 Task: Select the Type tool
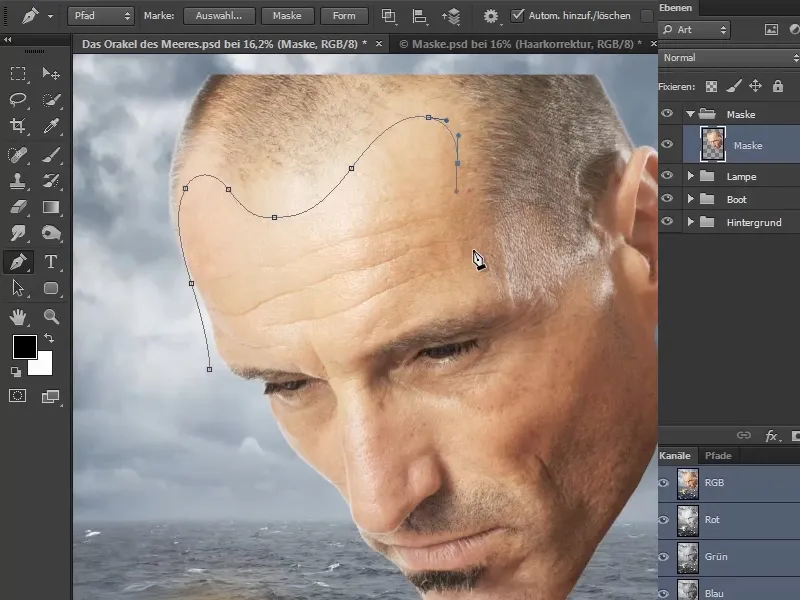click(51, 262)
